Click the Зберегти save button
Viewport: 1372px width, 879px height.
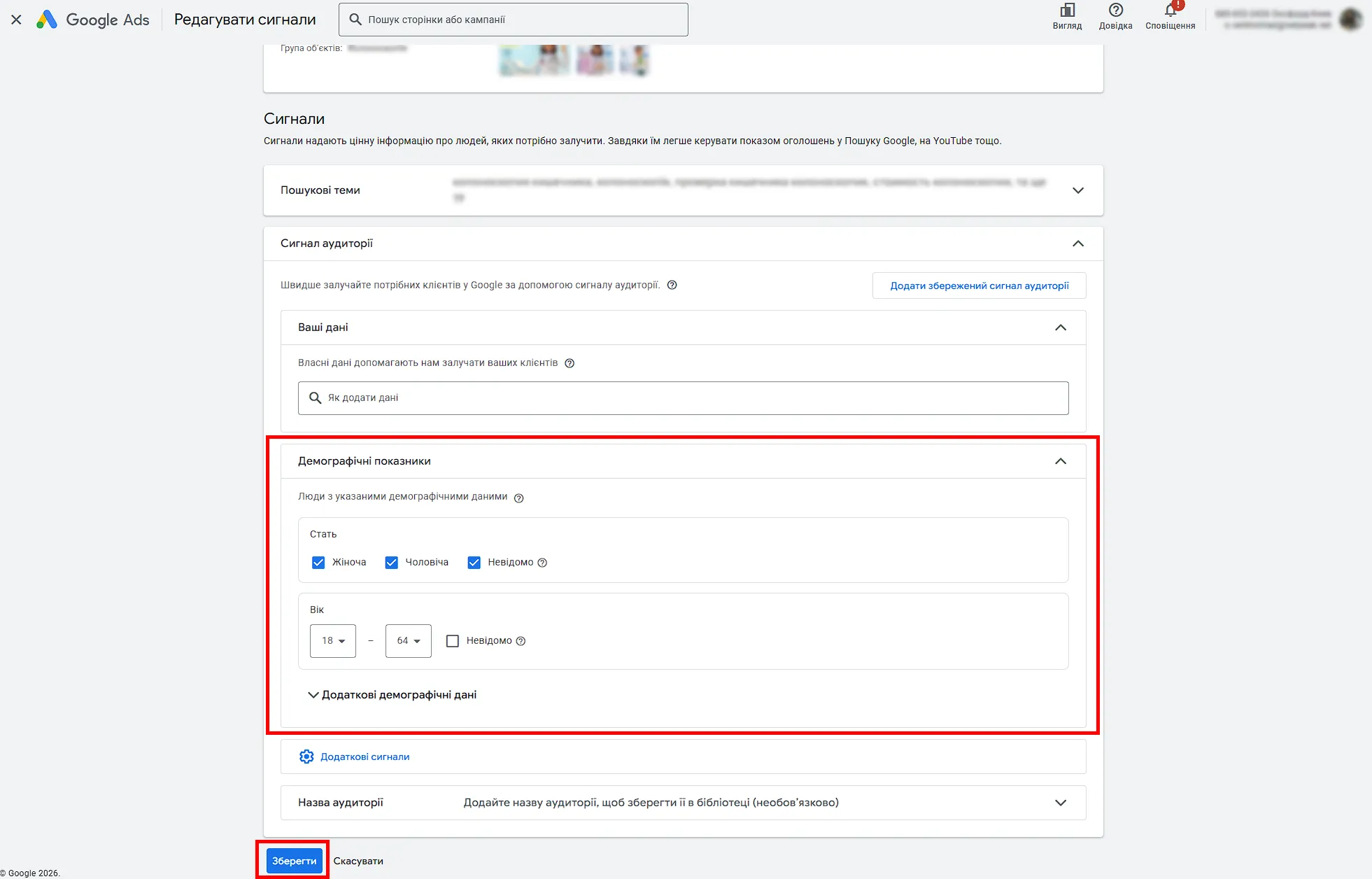[295, 861]
